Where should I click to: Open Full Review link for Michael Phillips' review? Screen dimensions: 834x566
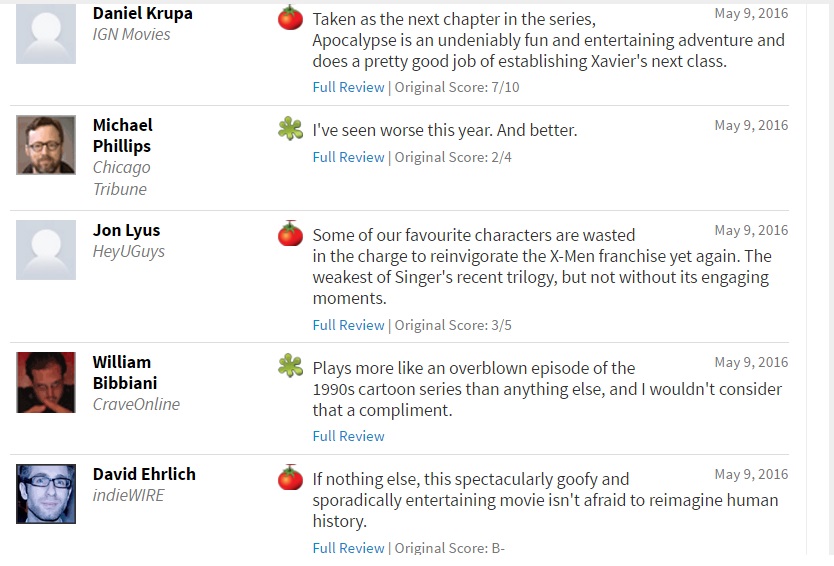(x=348, y=157)
